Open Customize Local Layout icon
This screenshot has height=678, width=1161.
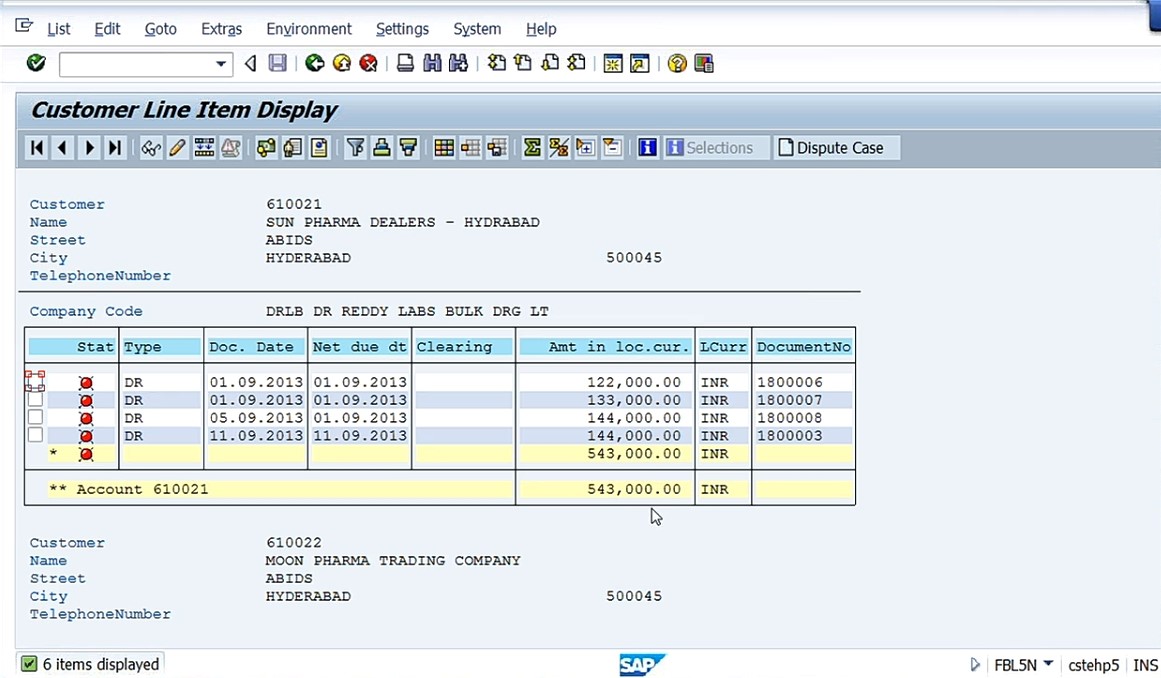704,63
